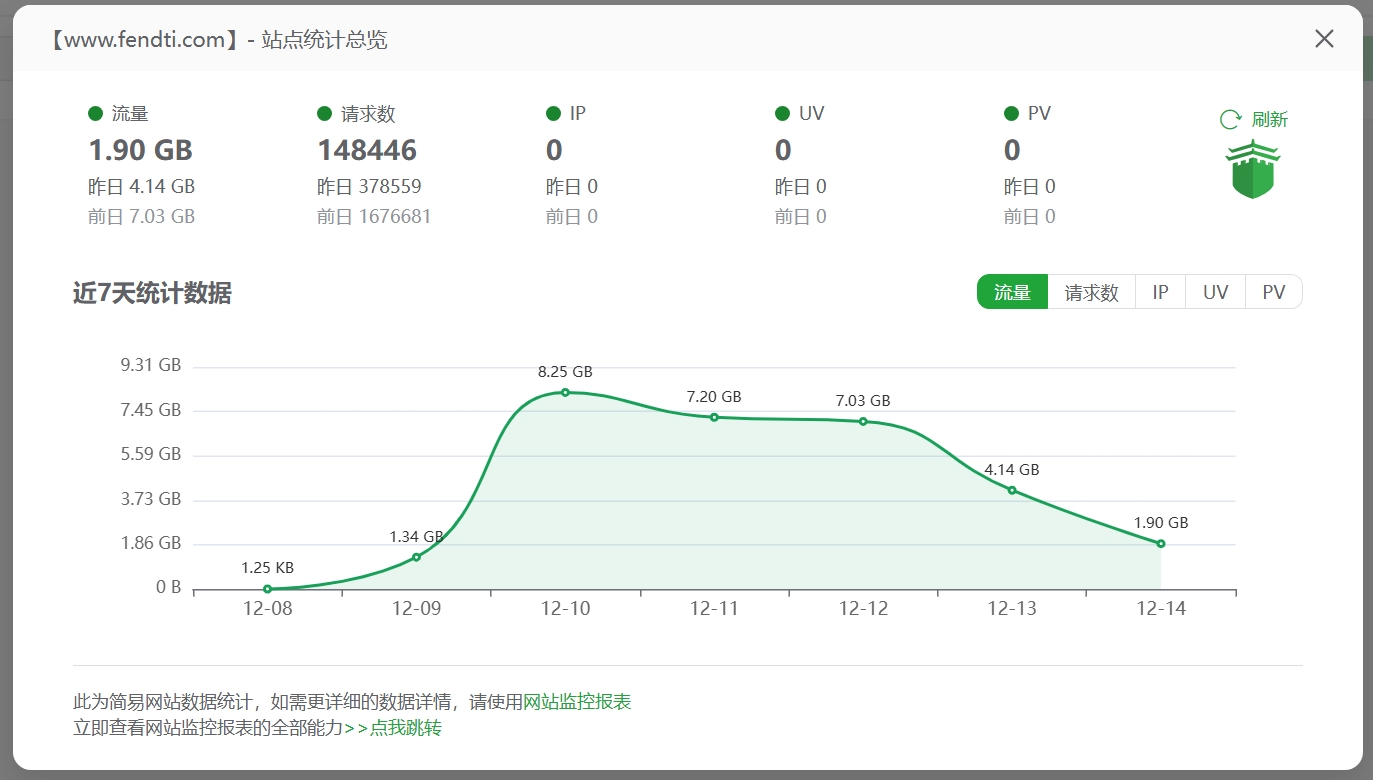Click the 12-14 x-axis date label

pyautogui.click(x=1161, y=608)
